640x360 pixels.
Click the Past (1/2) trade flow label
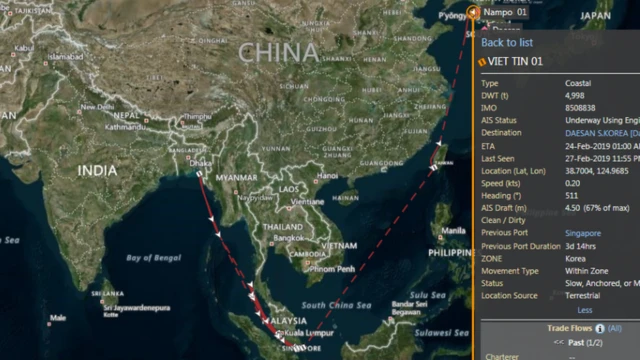[x=585, y=342]
